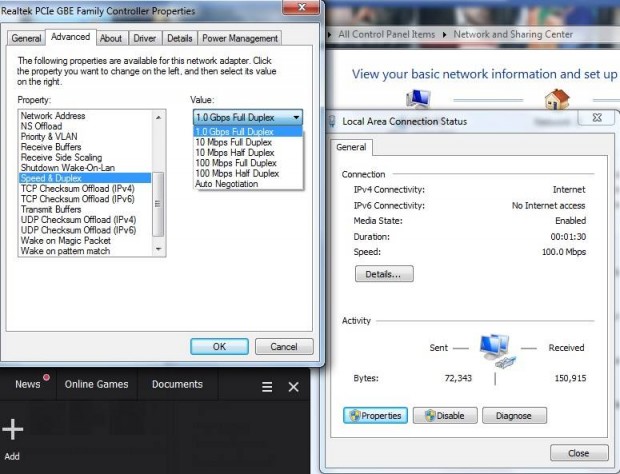Click the network activity computers icon
This screenshot has width=620, height=474.
coord(496,350)
